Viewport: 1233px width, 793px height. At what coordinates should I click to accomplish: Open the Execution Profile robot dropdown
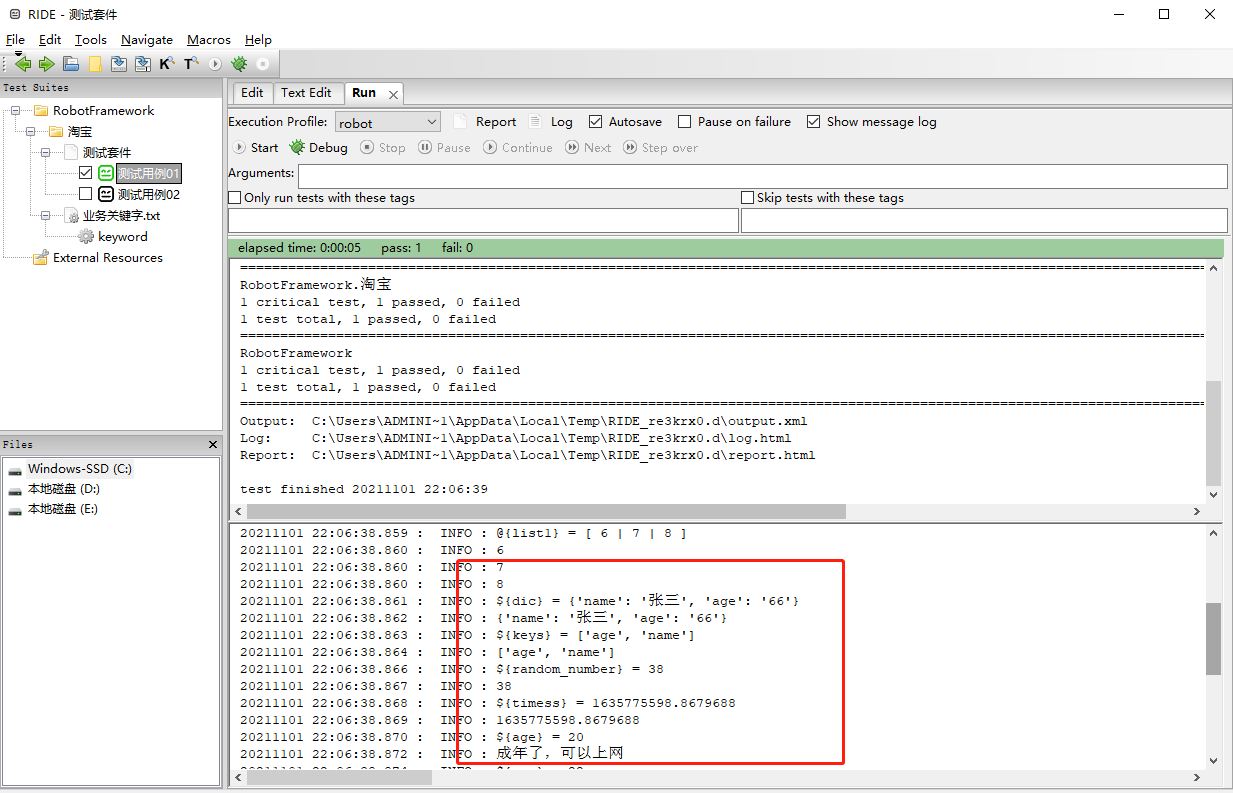(x=387, y=122)
